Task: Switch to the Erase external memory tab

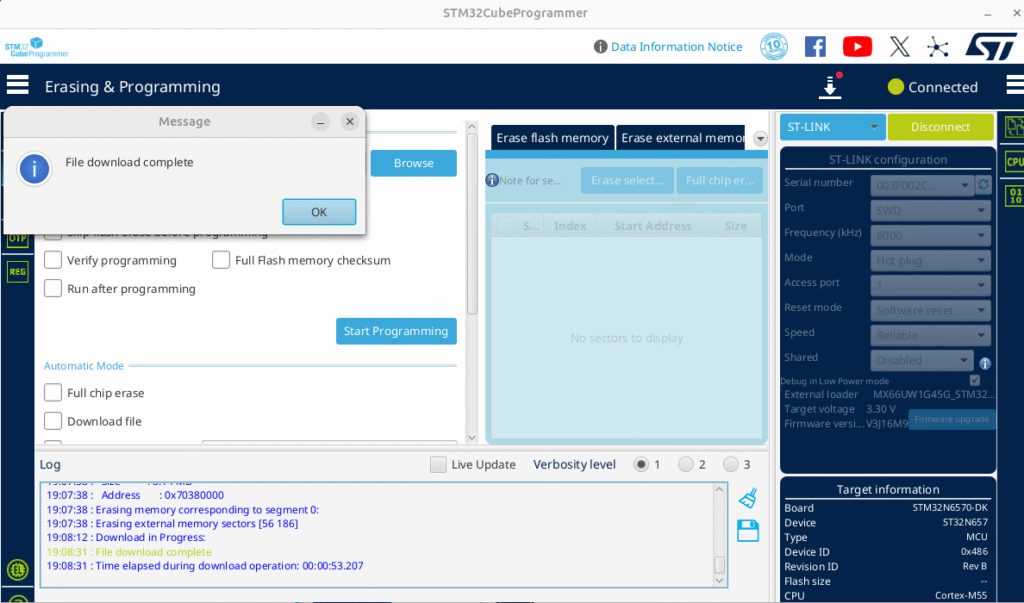Action: click(x=680, y=137)
